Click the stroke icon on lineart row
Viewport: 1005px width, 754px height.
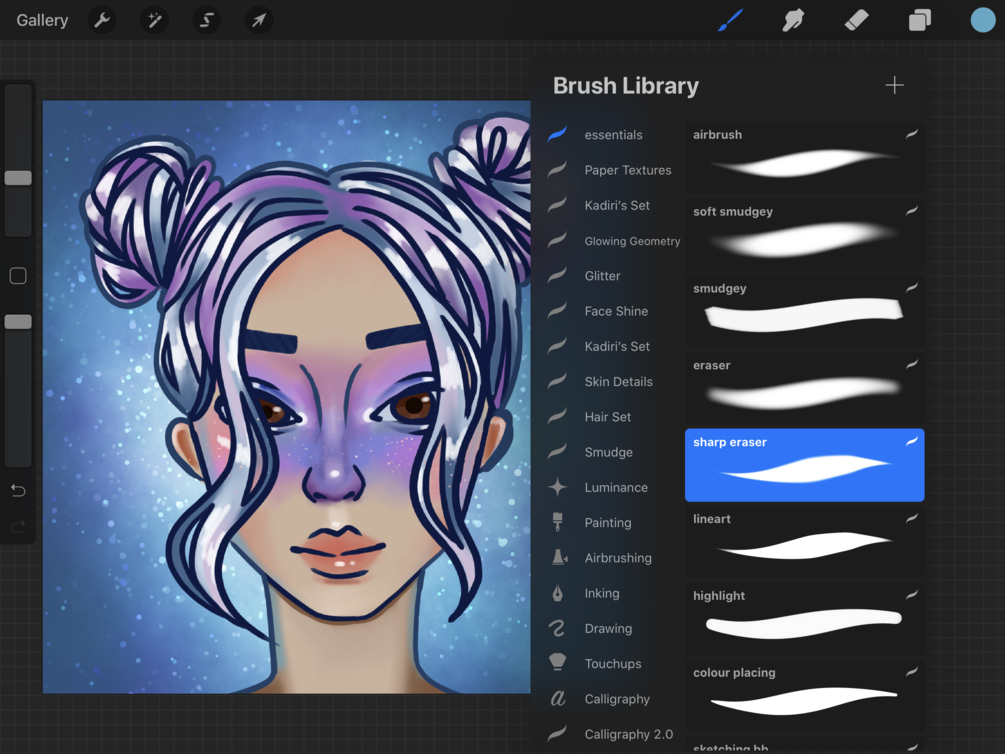pos(911,517)
